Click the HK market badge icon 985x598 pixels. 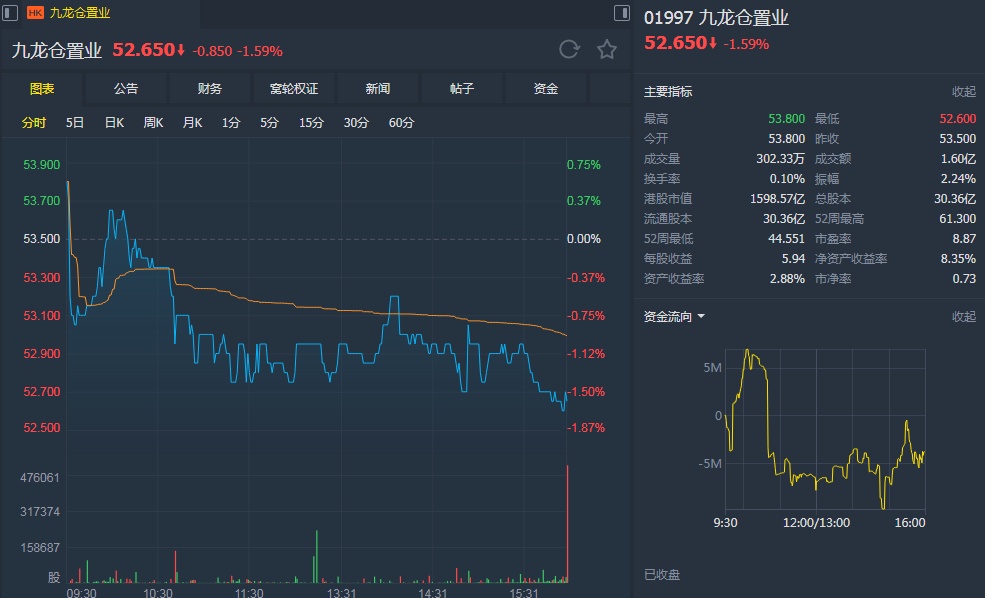(x=35, y=13)
